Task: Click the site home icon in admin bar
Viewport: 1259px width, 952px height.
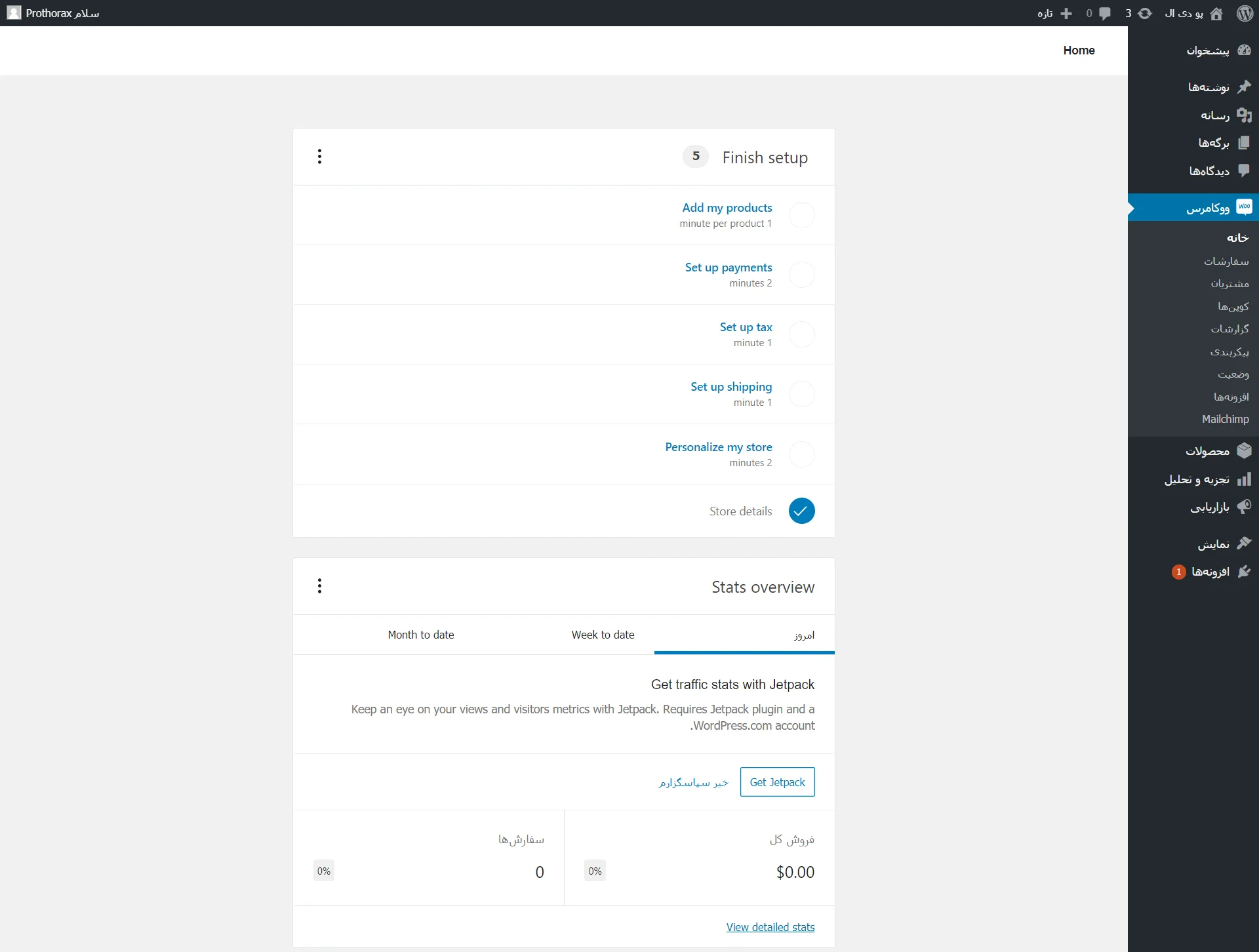Action: tap(1216, 13)
